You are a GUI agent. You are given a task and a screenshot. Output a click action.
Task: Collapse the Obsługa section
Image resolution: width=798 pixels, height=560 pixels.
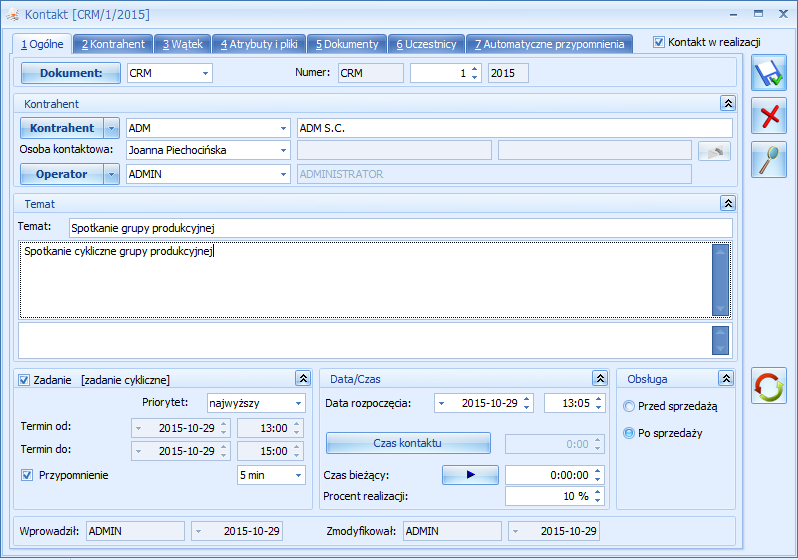[726, 378]
